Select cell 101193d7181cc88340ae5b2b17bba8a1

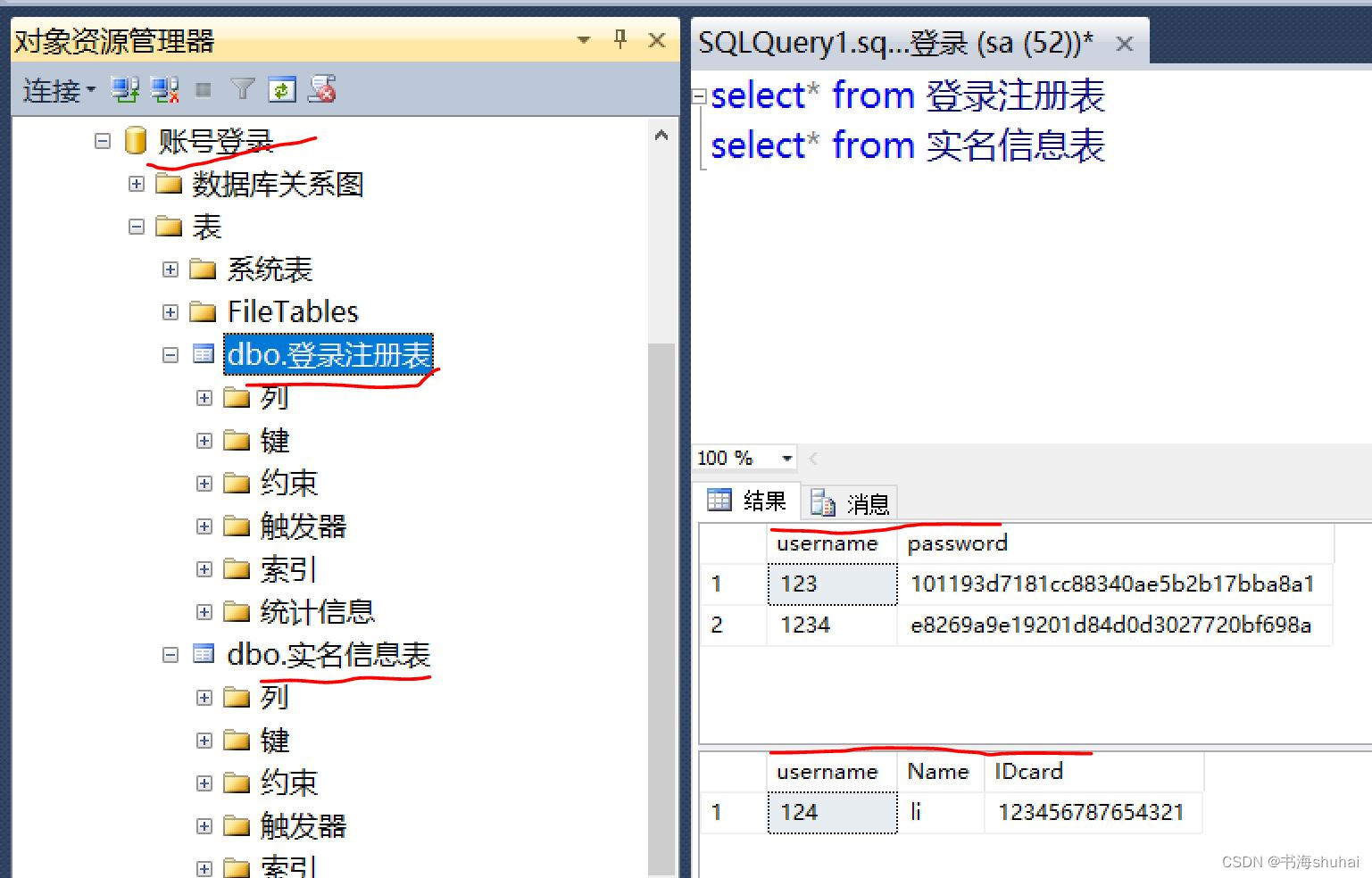(x=1115, y=584)
